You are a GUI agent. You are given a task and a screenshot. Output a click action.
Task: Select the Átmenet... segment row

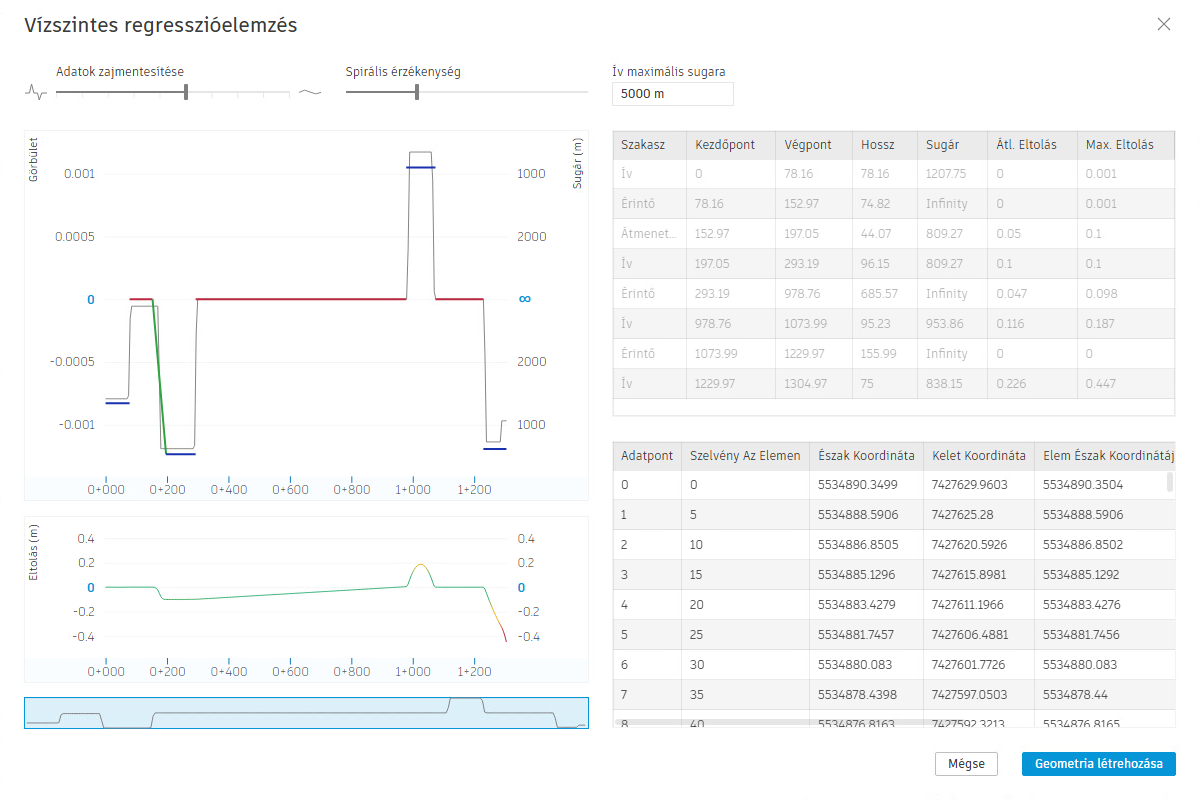[x=893, y=234]
